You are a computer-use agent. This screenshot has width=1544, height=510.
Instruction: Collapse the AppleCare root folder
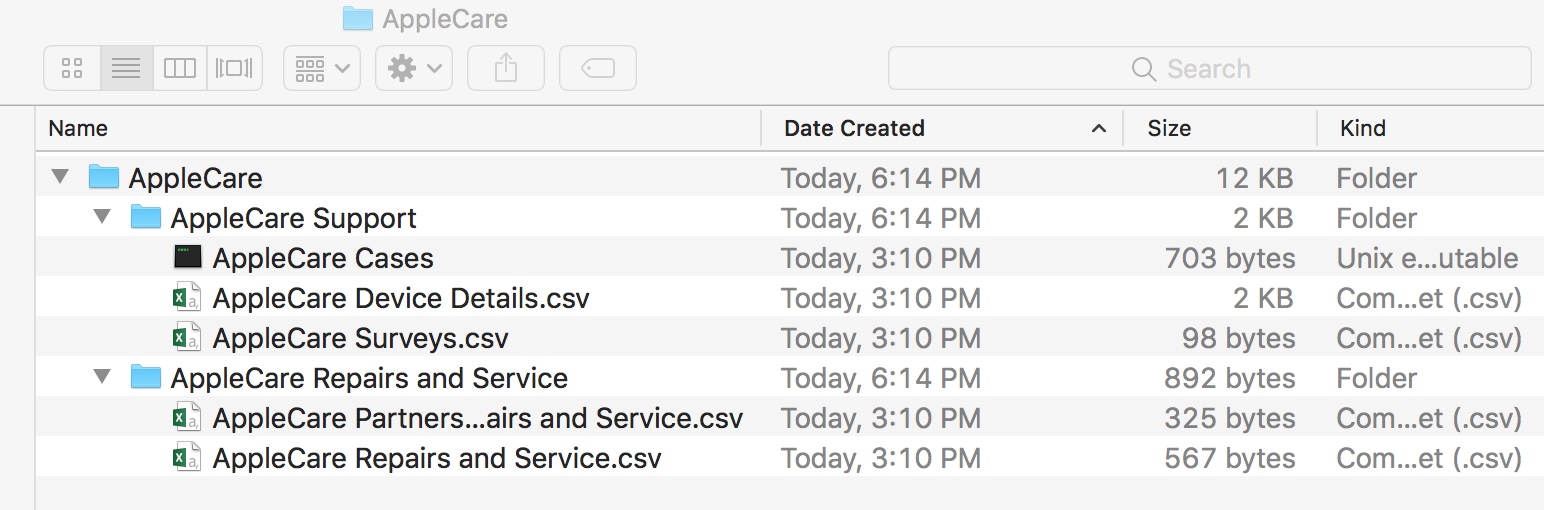(60, 177)
